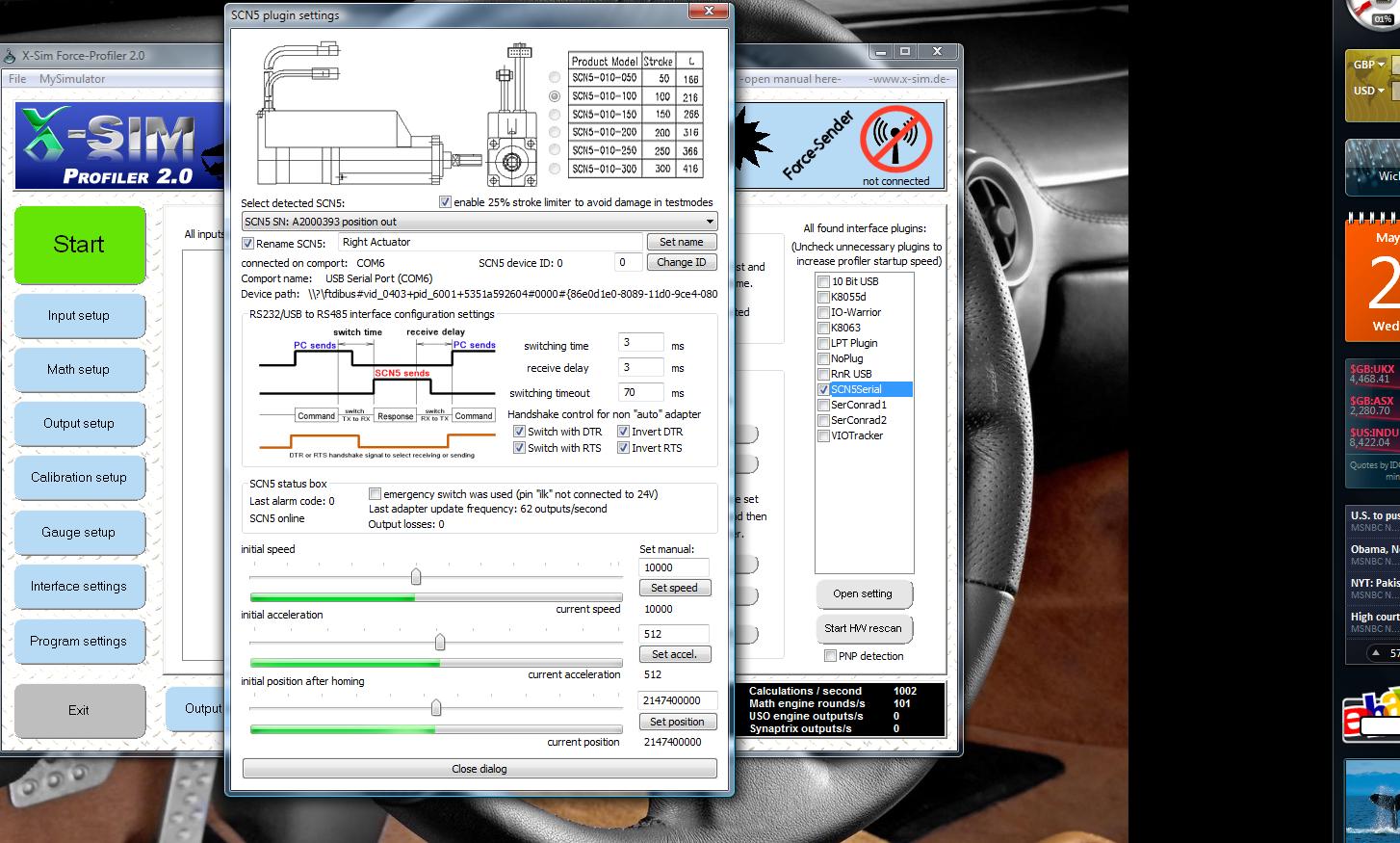Screen dimensions: 1400x843
Task: Enable the K8055d plugin checkbox
Action: [823, 297]
